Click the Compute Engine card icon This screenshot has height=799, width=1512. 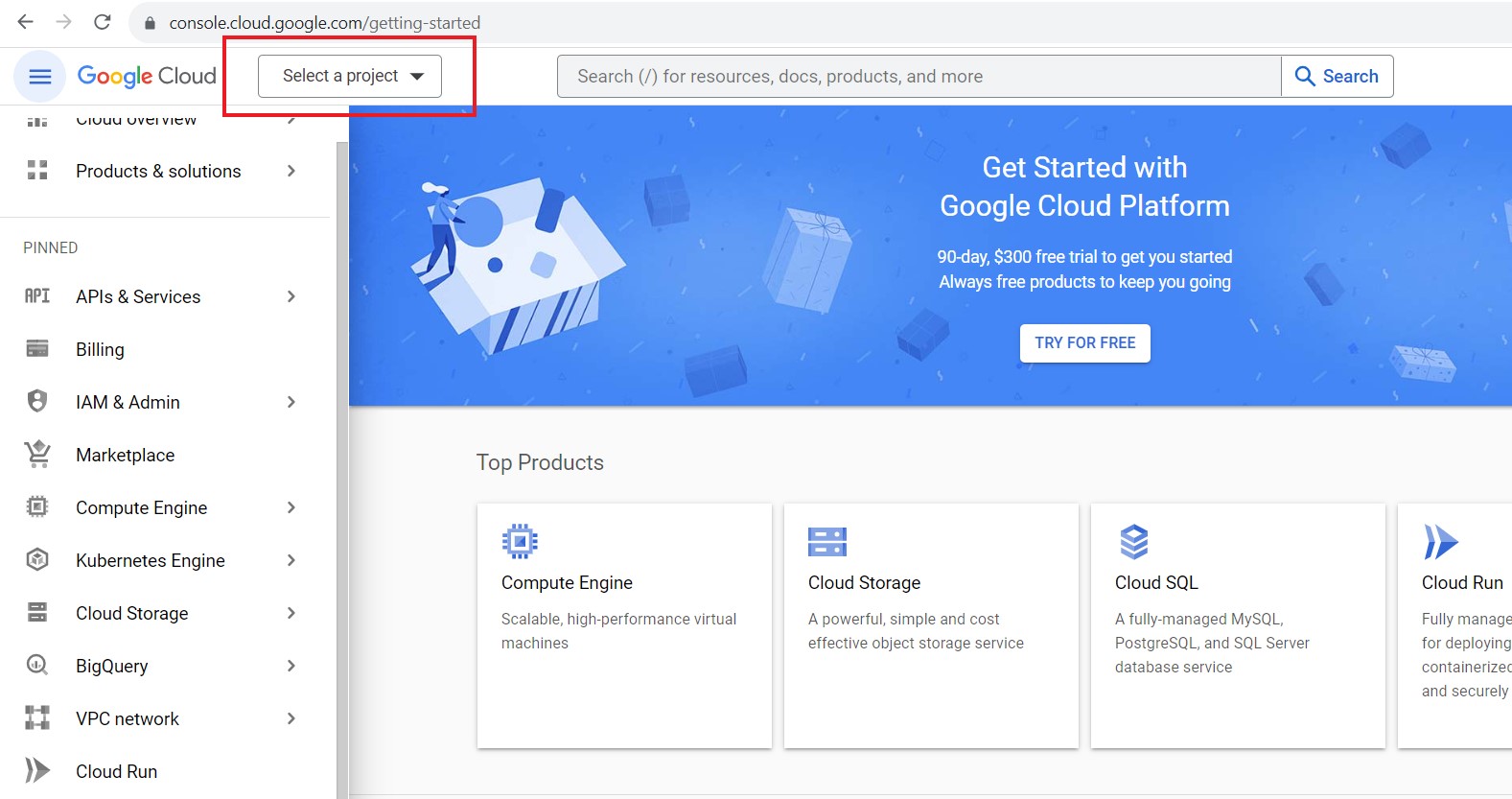pos(520,541)
